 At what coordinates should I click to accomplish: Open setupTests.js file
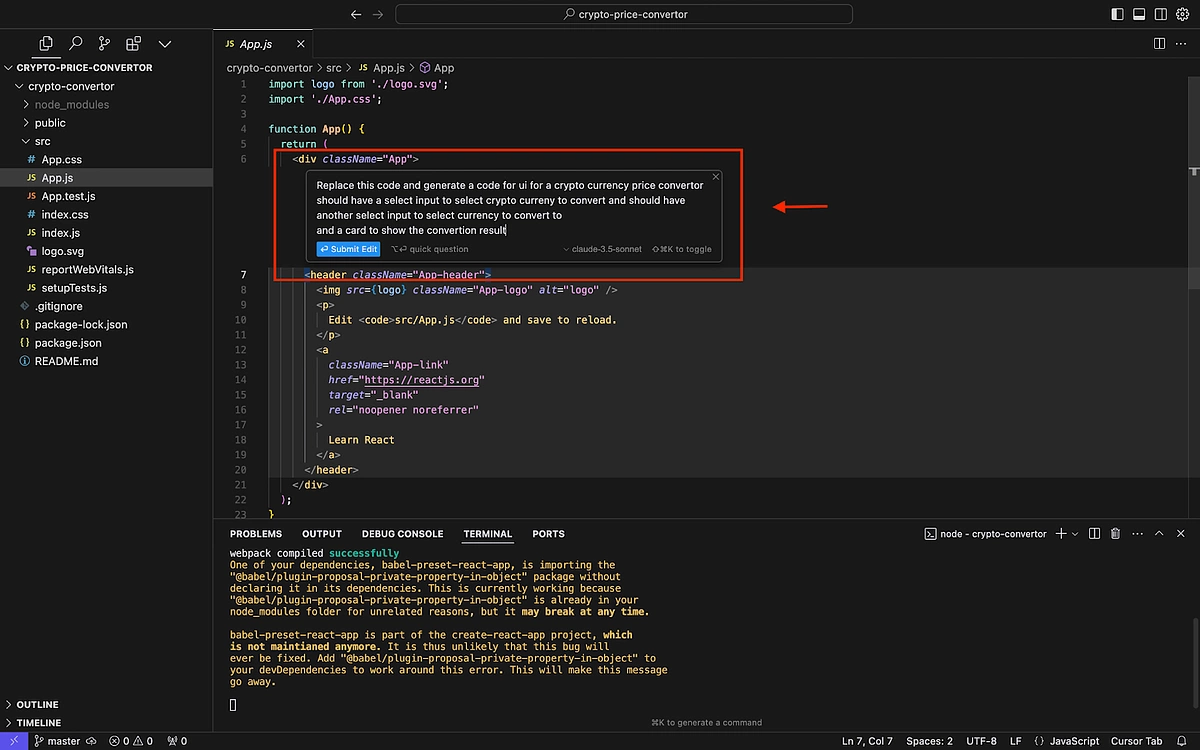[x=74, y=288]
